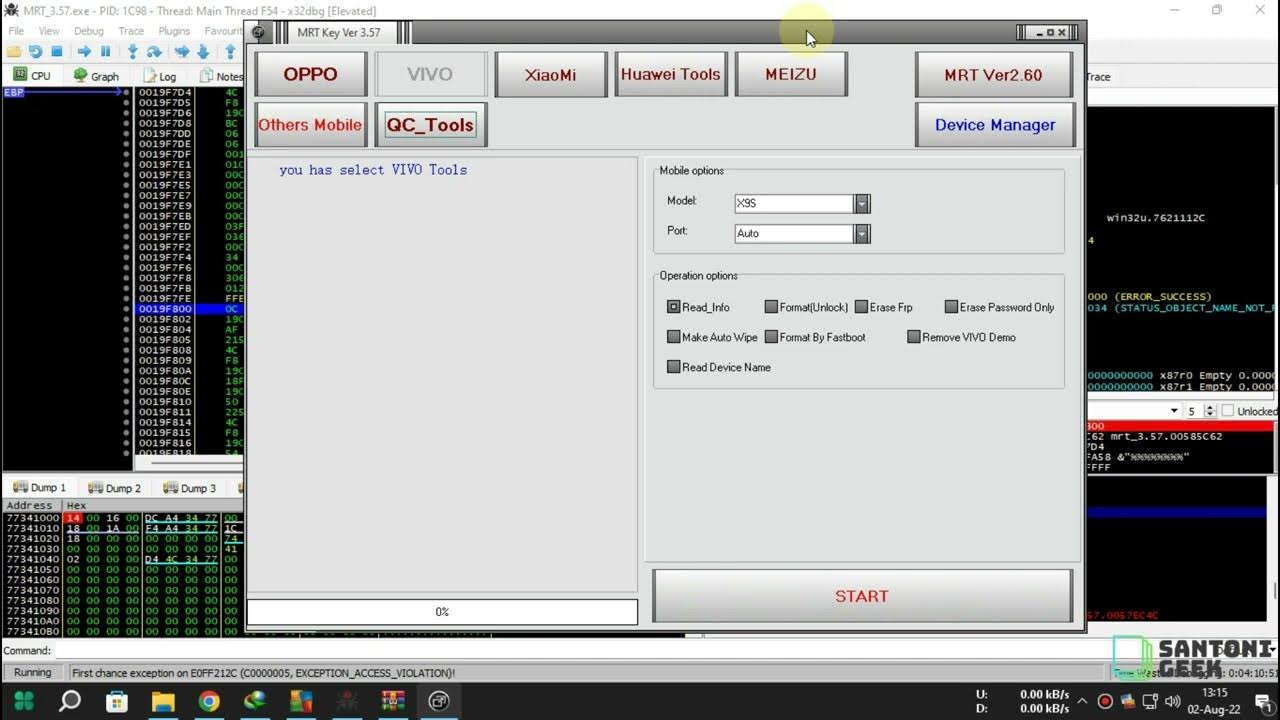Screen dimensions: 1280x720
Task: Click the OPPO brand button
Action: coord(310,74)
